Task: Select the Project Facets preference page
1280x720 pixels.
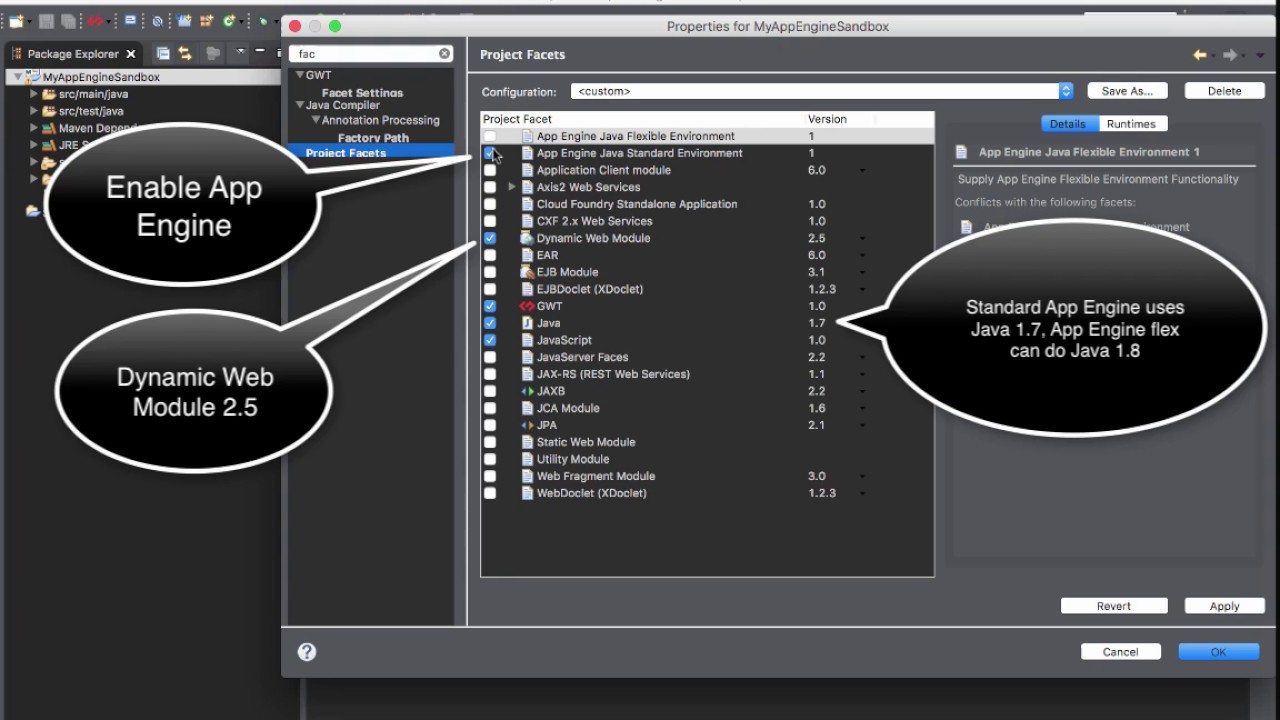Action: [x=371, y=153]
